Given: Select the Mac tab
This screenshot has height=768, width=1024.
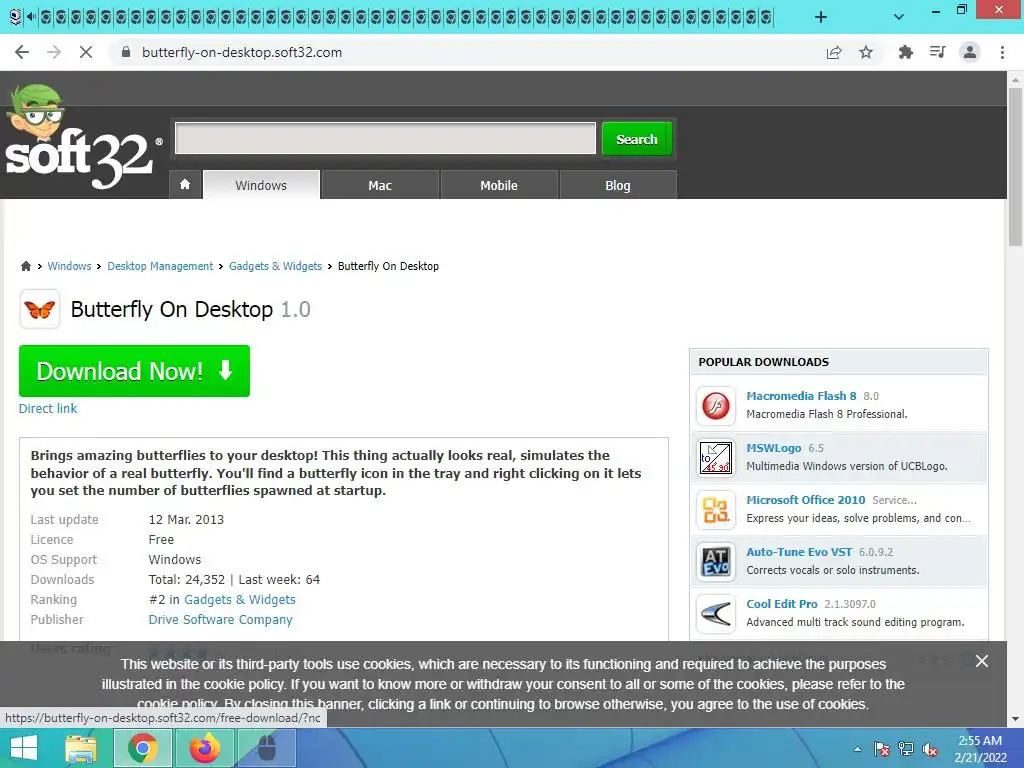Looking at the screenshot, I should pyautogui.click(x=380, y=185).
